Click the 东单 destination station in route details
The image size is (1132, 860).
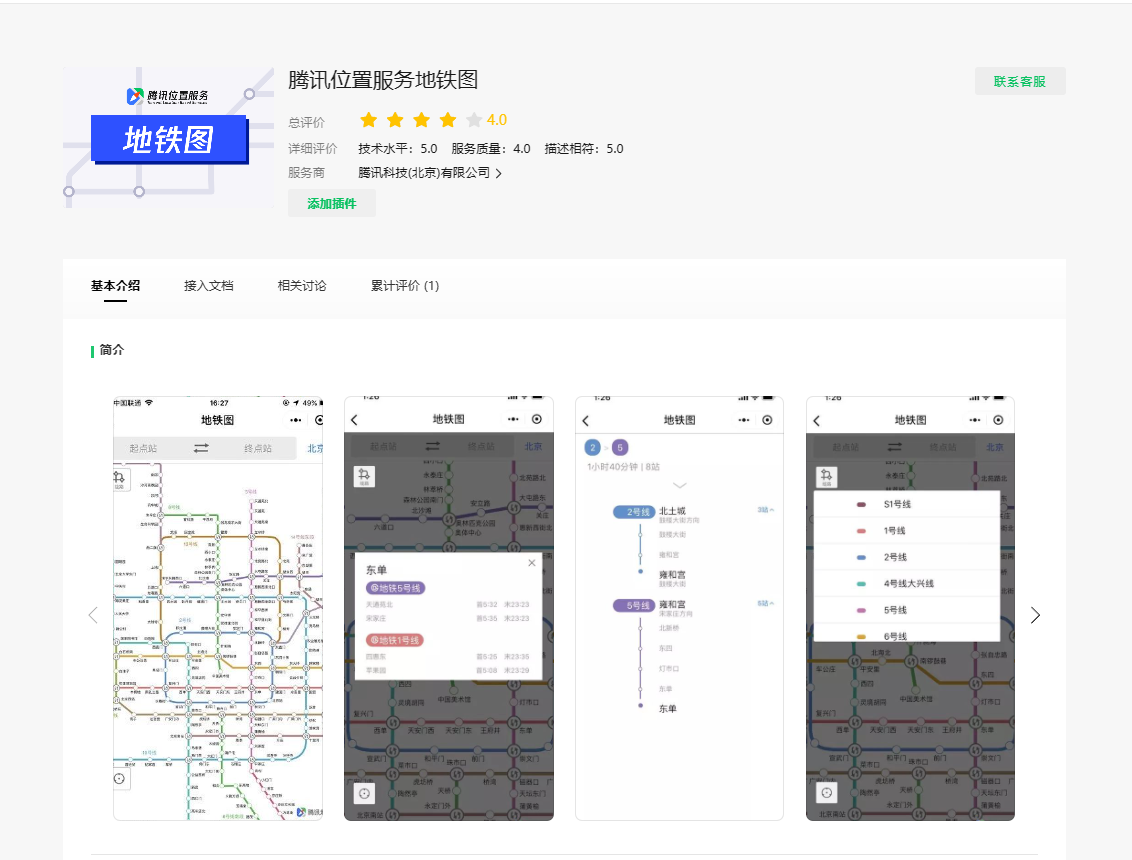tap(668, 709)
